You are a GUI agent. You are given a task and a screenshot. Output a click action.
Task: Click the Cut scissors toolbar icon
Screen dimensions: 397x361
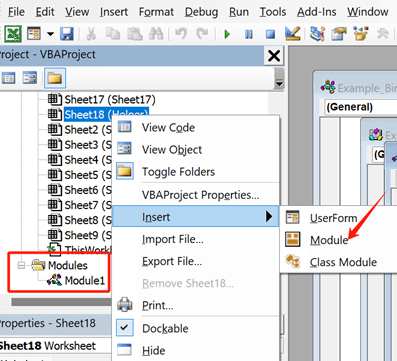click(91, 34)
